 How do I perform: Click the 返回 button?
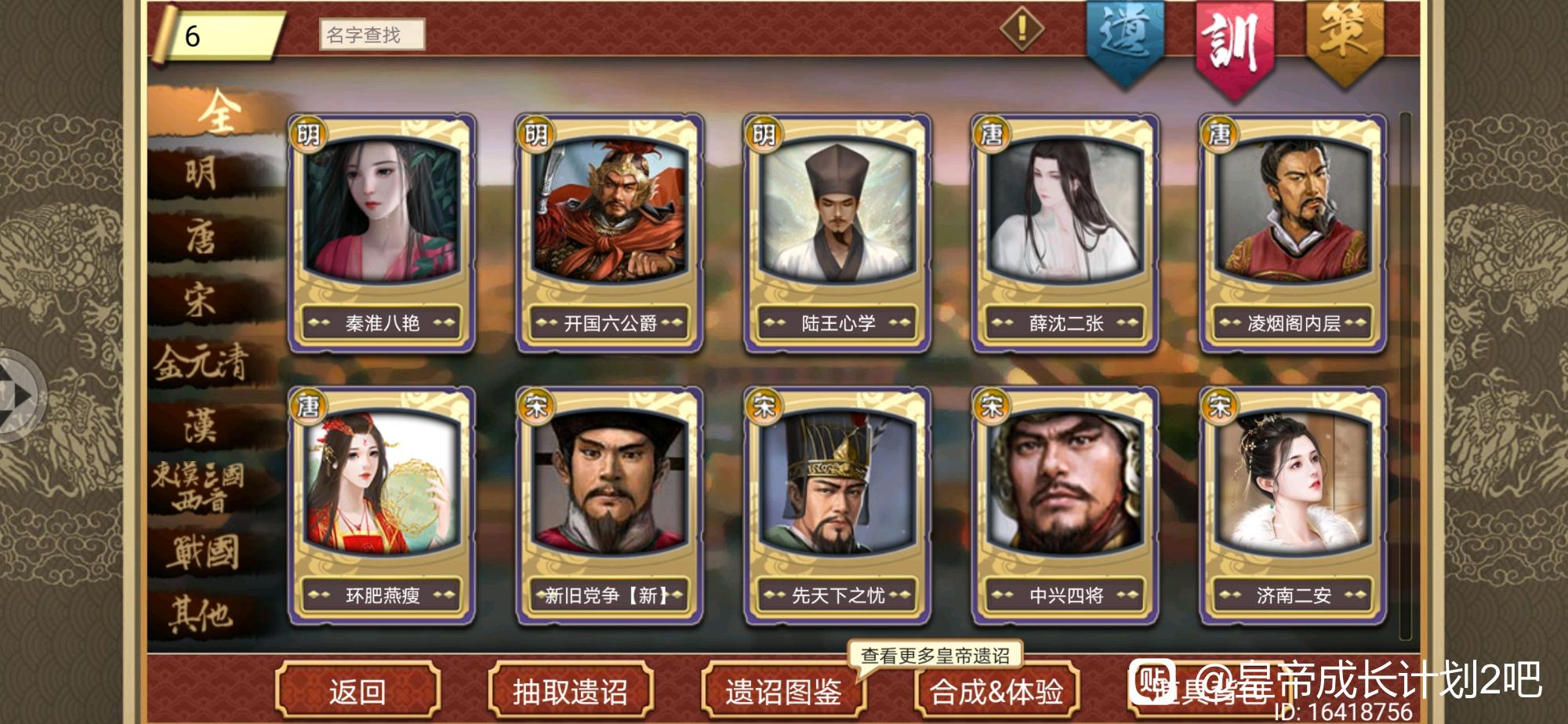click(x=358, y=692)
